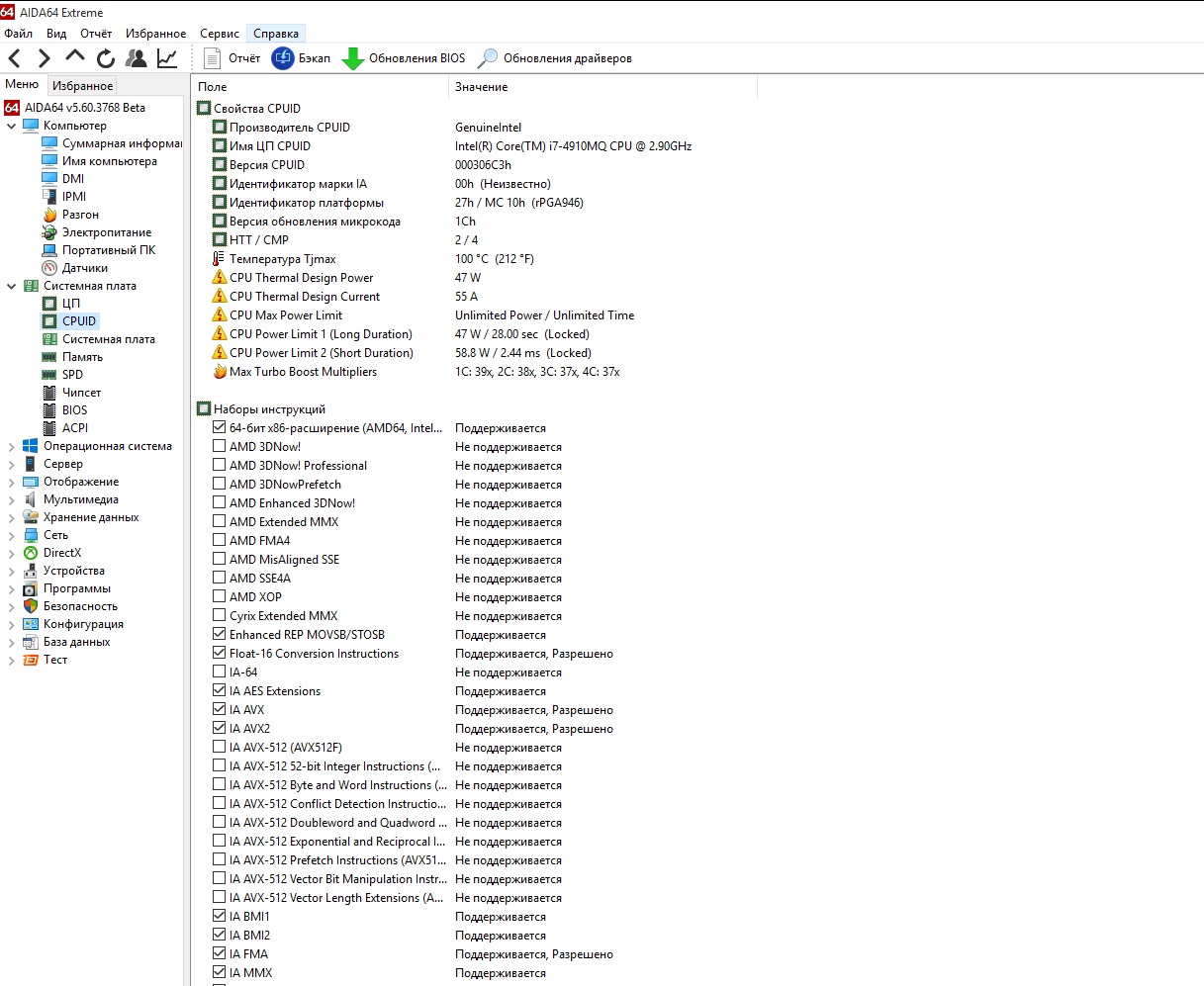
Task: Go forward with the right arrow toolbar icon
Action: (x=44, y=58)
